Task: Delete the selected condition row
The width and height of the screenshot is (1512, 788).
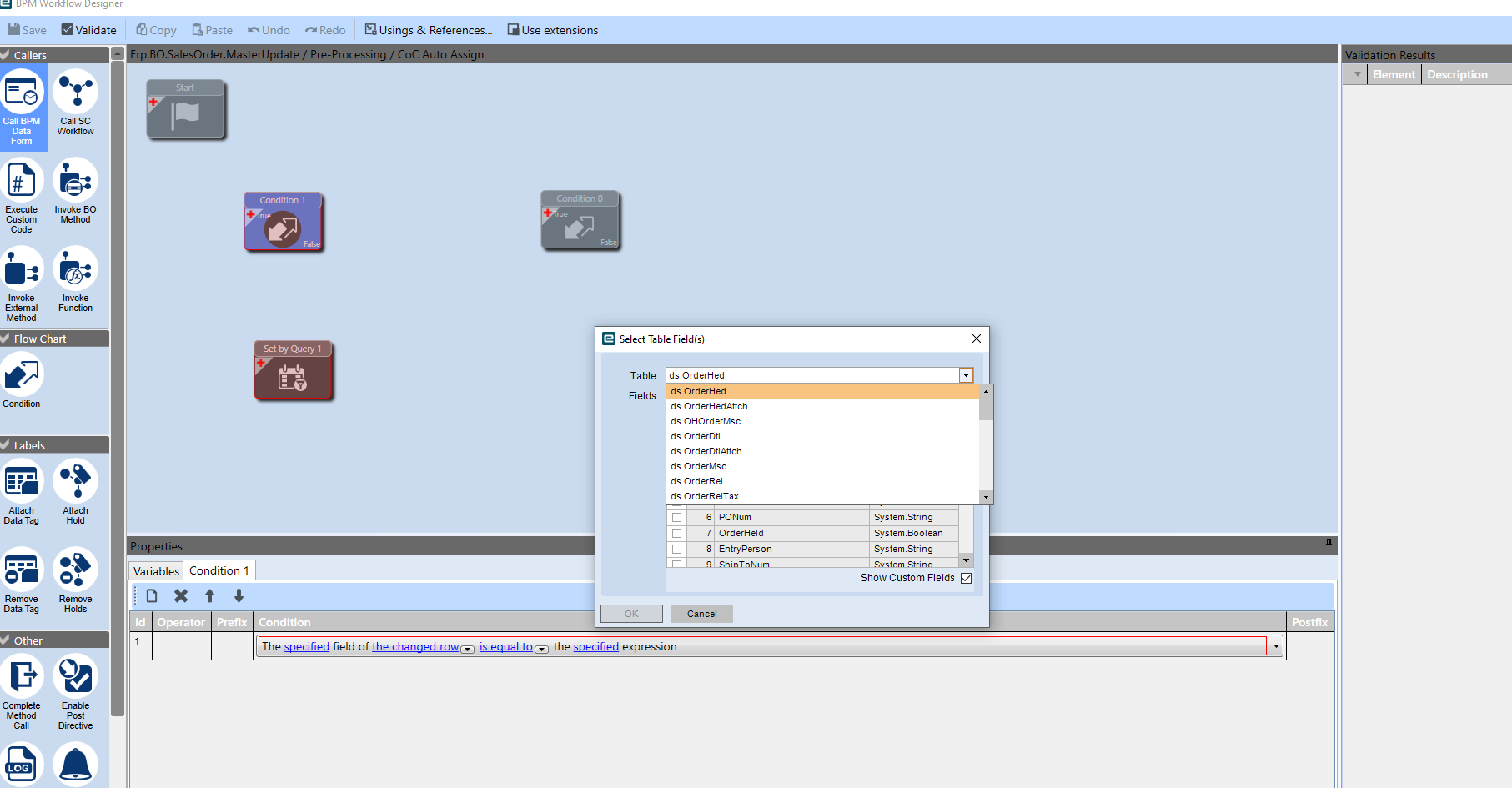Action: point(181,595)
